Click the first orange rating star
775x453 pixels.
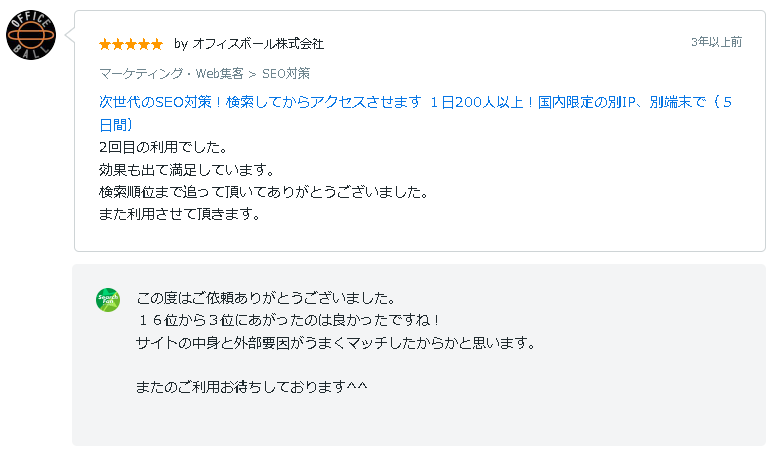tap(105, 45)
